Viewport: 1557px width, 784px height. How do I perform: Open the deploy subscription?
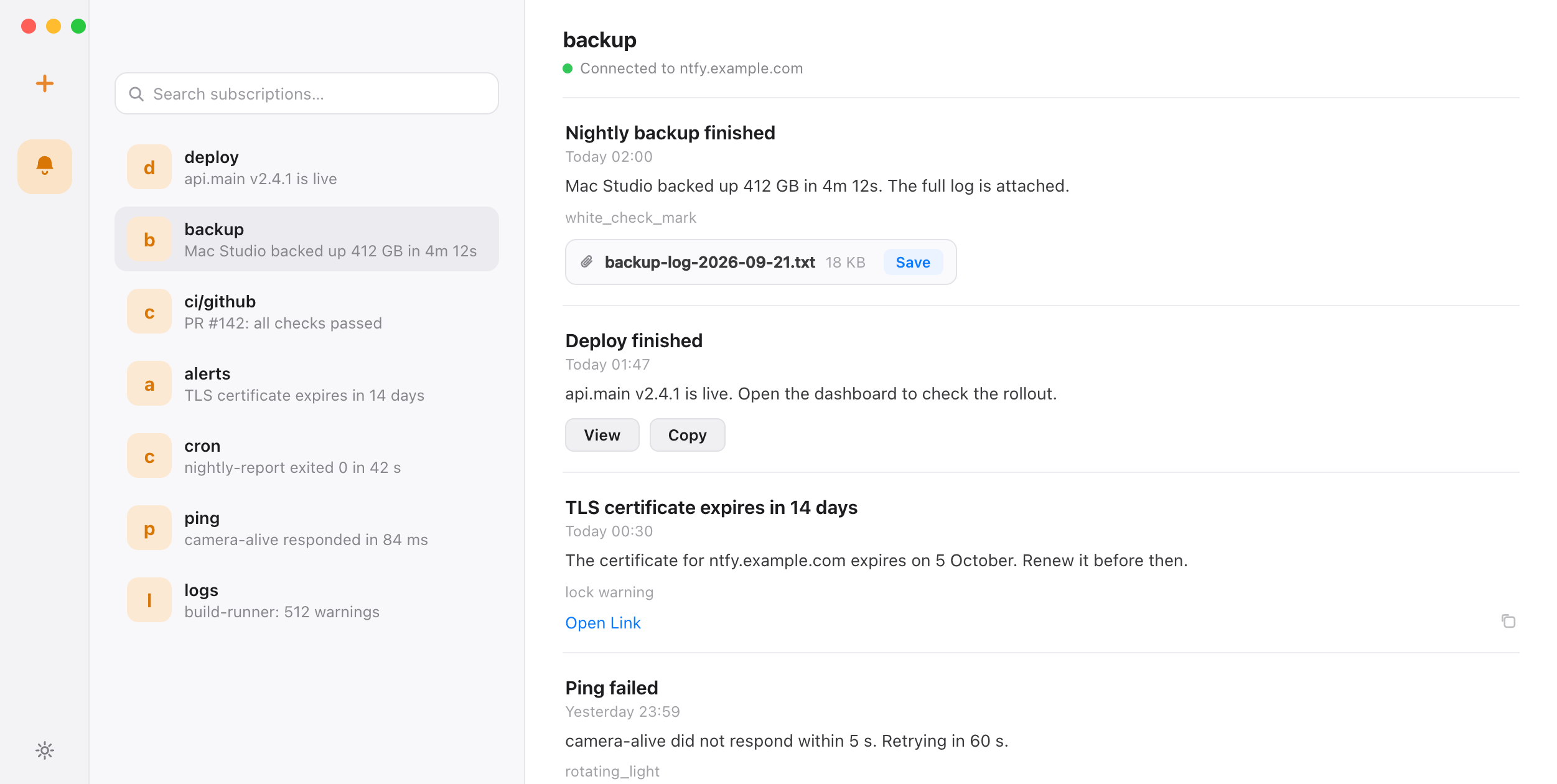pyautogui.click(x=307, y=167)
